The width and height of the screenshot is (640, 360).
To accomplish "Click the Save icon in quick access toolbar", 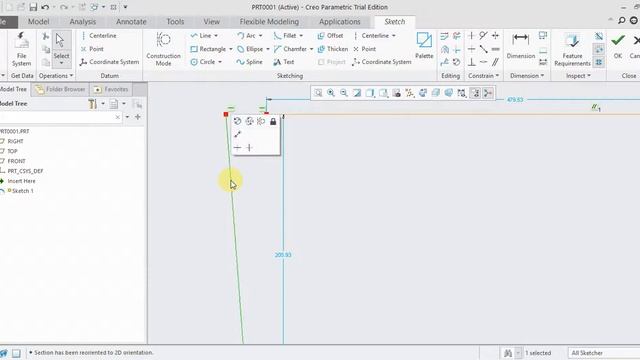I will point(33,7).
